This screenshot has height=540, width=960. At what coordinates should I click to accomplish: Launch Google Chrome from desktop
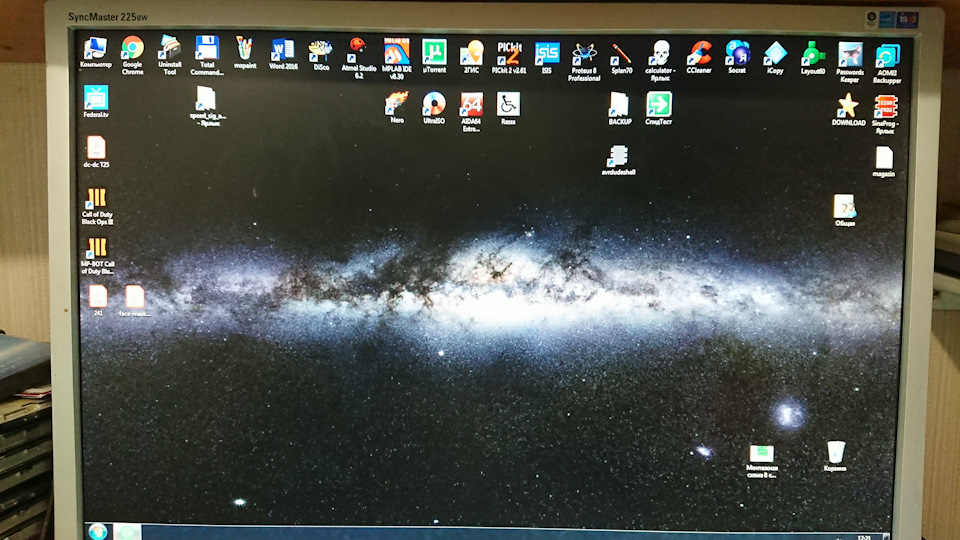pos(132,54)
